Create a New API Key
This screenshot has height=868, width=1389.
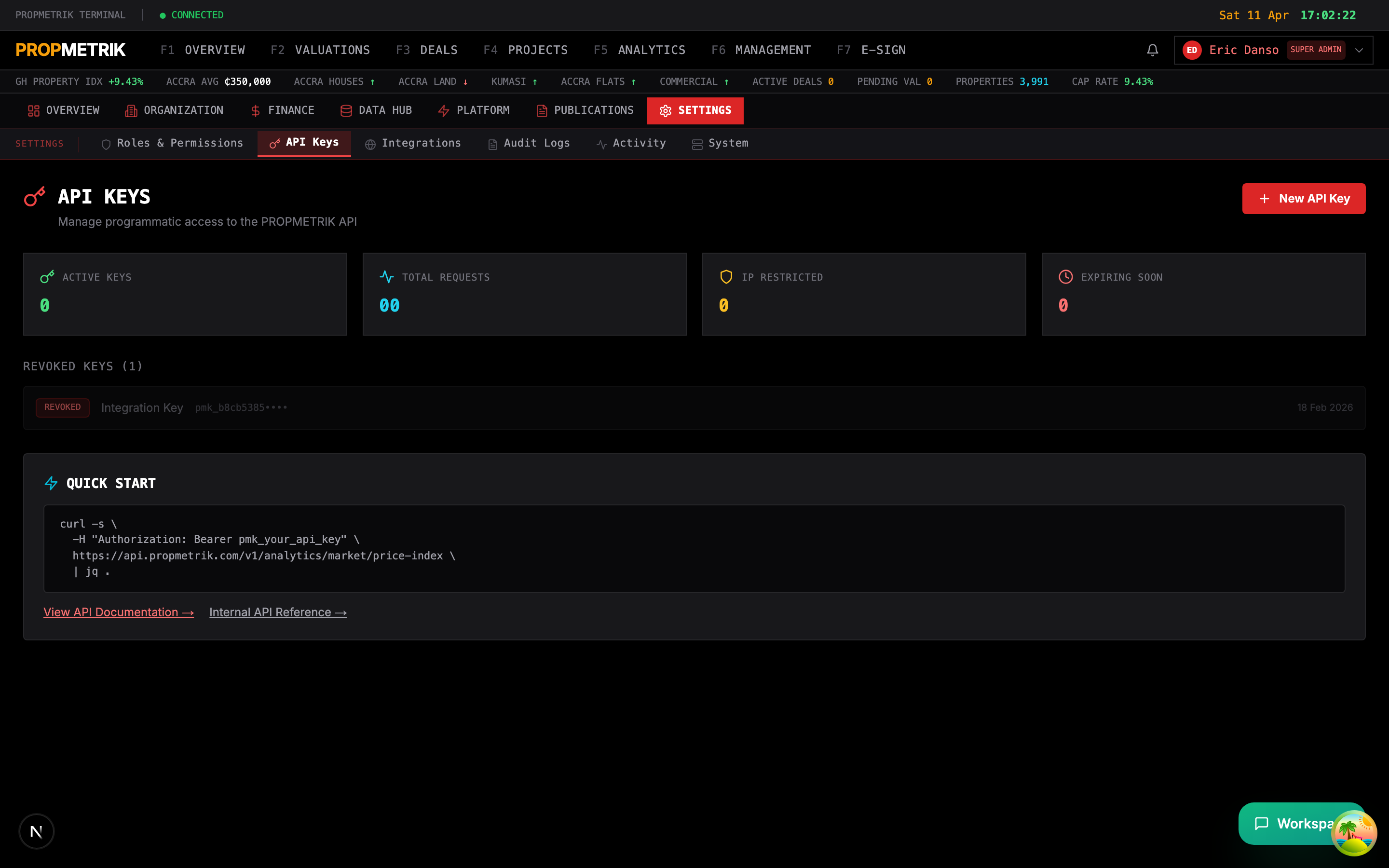(1304, 199)
